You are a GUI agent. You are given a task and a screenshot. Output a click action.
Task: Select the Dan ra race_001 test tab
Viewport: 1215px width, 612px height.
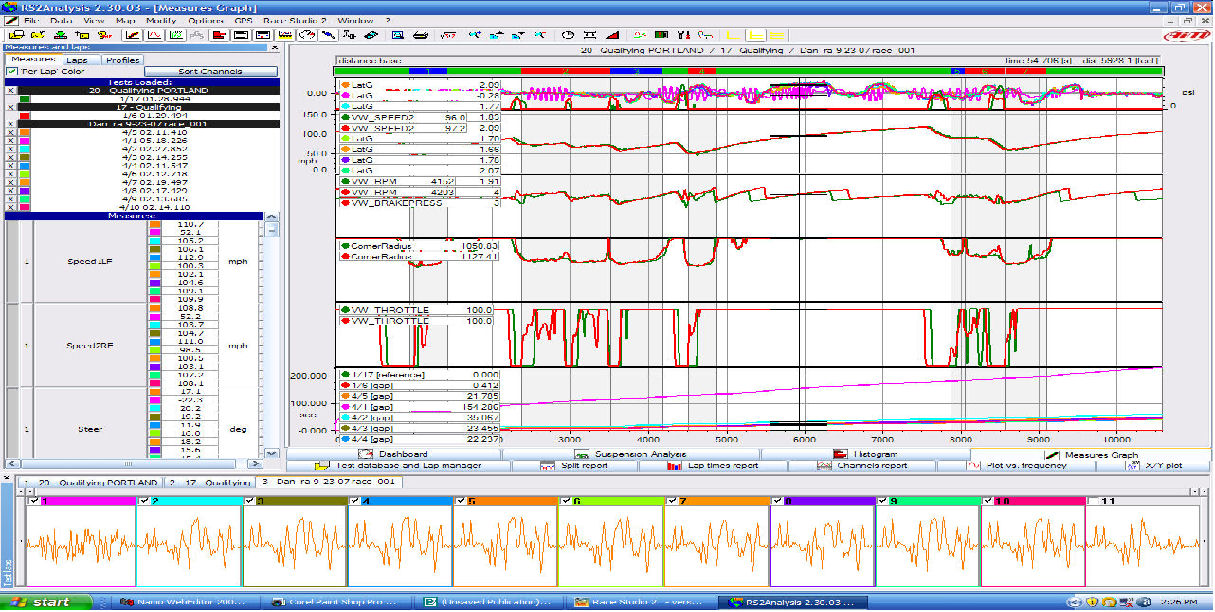point(329,482)
